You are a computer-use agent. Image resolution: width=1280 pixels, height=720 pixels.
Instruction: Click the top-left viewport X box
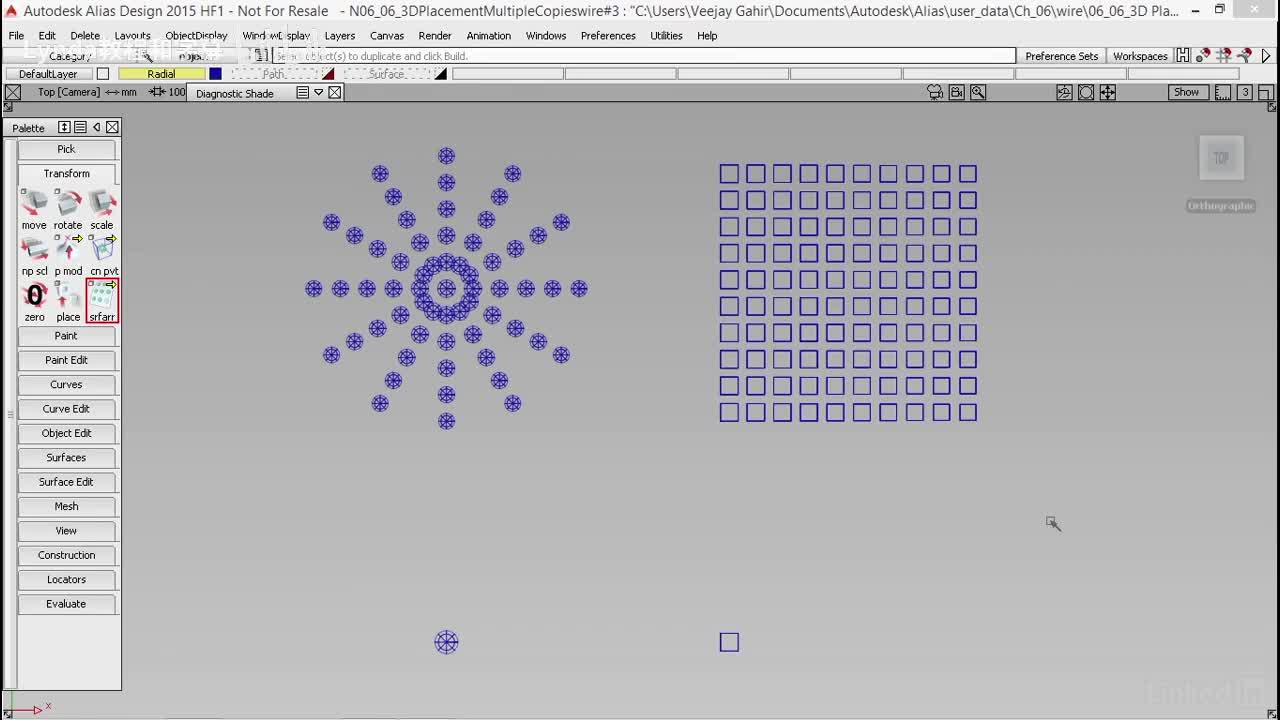(x=12, y=92)
